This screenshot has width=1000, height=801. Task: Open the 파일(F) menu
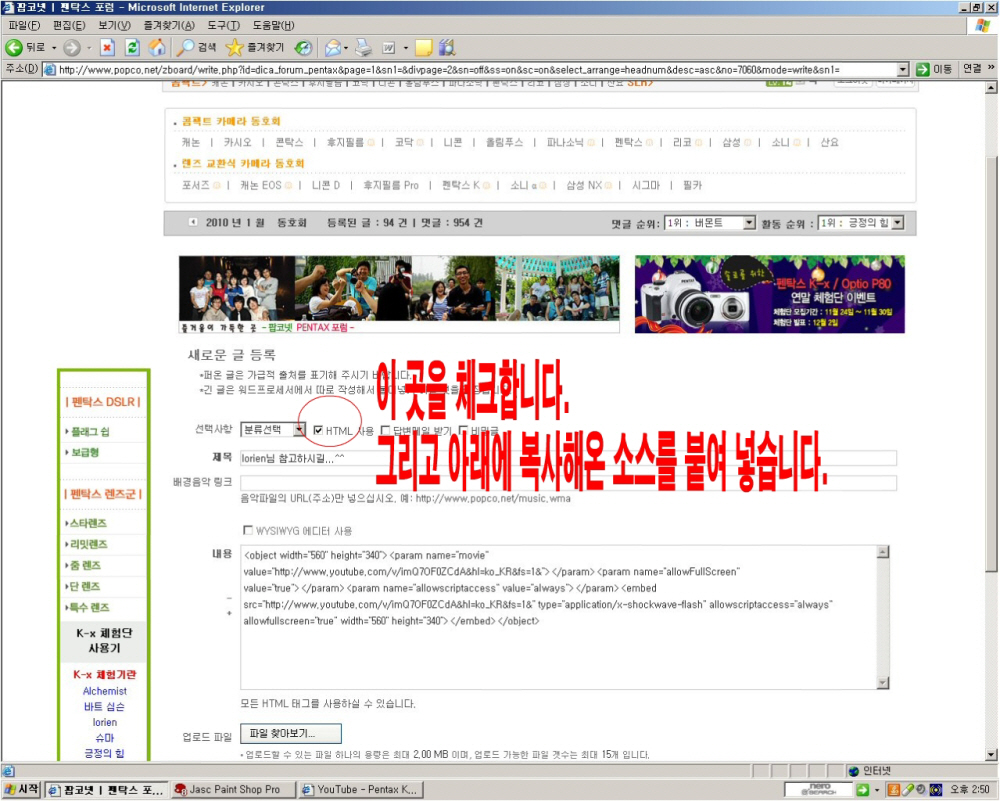pos(24,25)
